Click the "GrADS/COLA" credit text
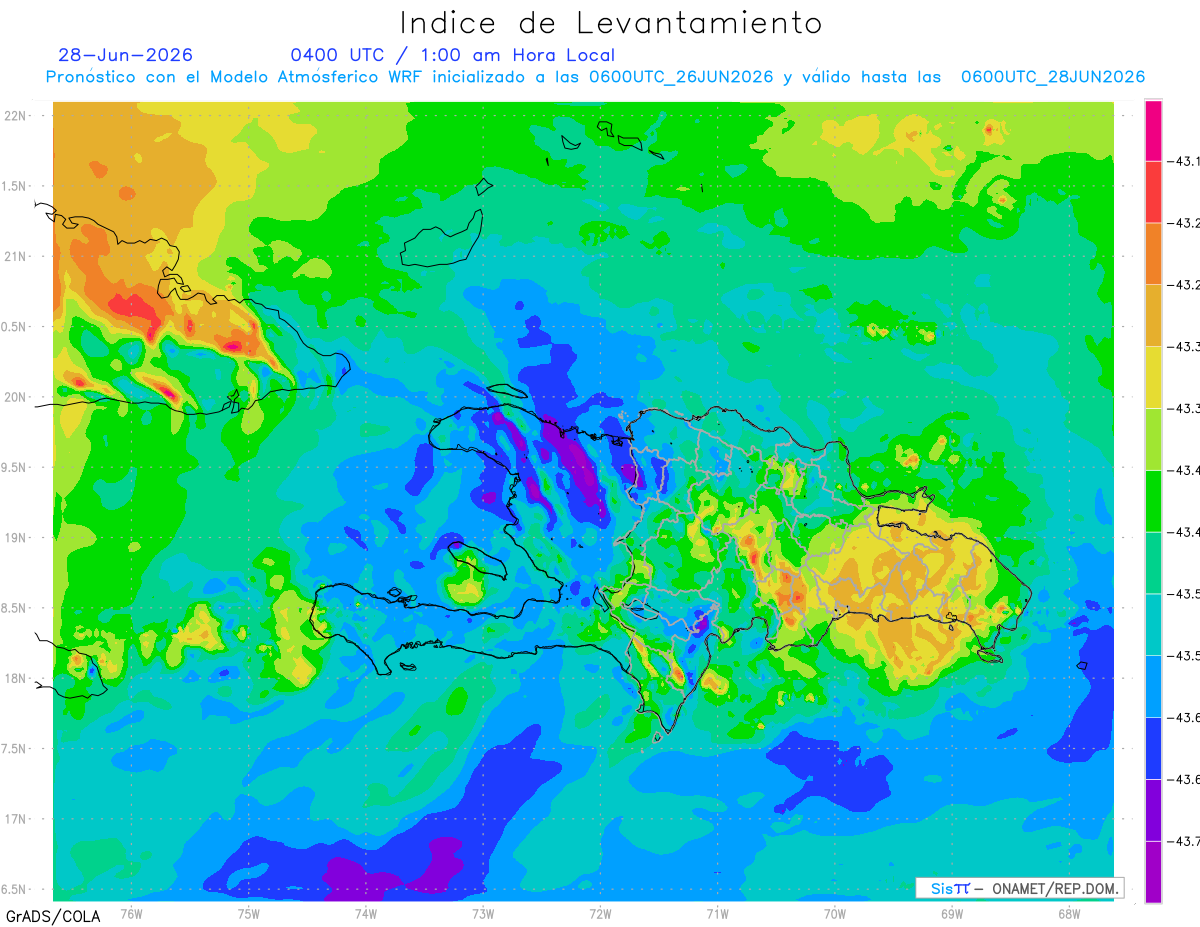1200x927 pixels. [52, 916]
